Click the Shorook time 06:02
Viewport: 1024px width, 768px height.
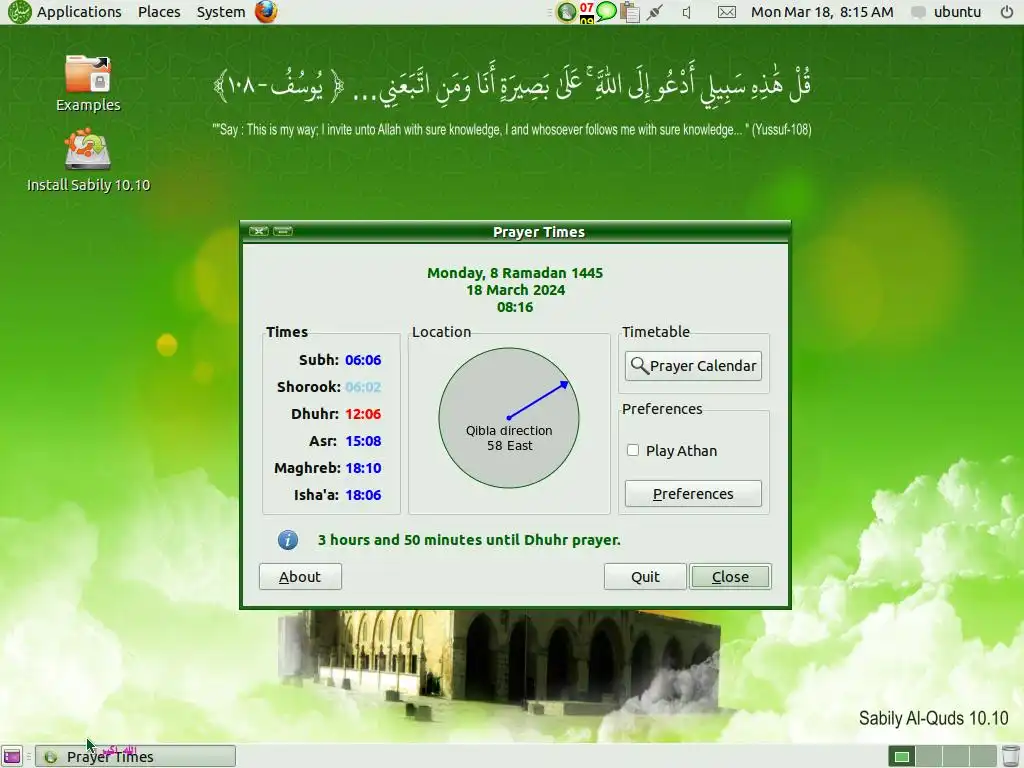(x=363, y=387)
